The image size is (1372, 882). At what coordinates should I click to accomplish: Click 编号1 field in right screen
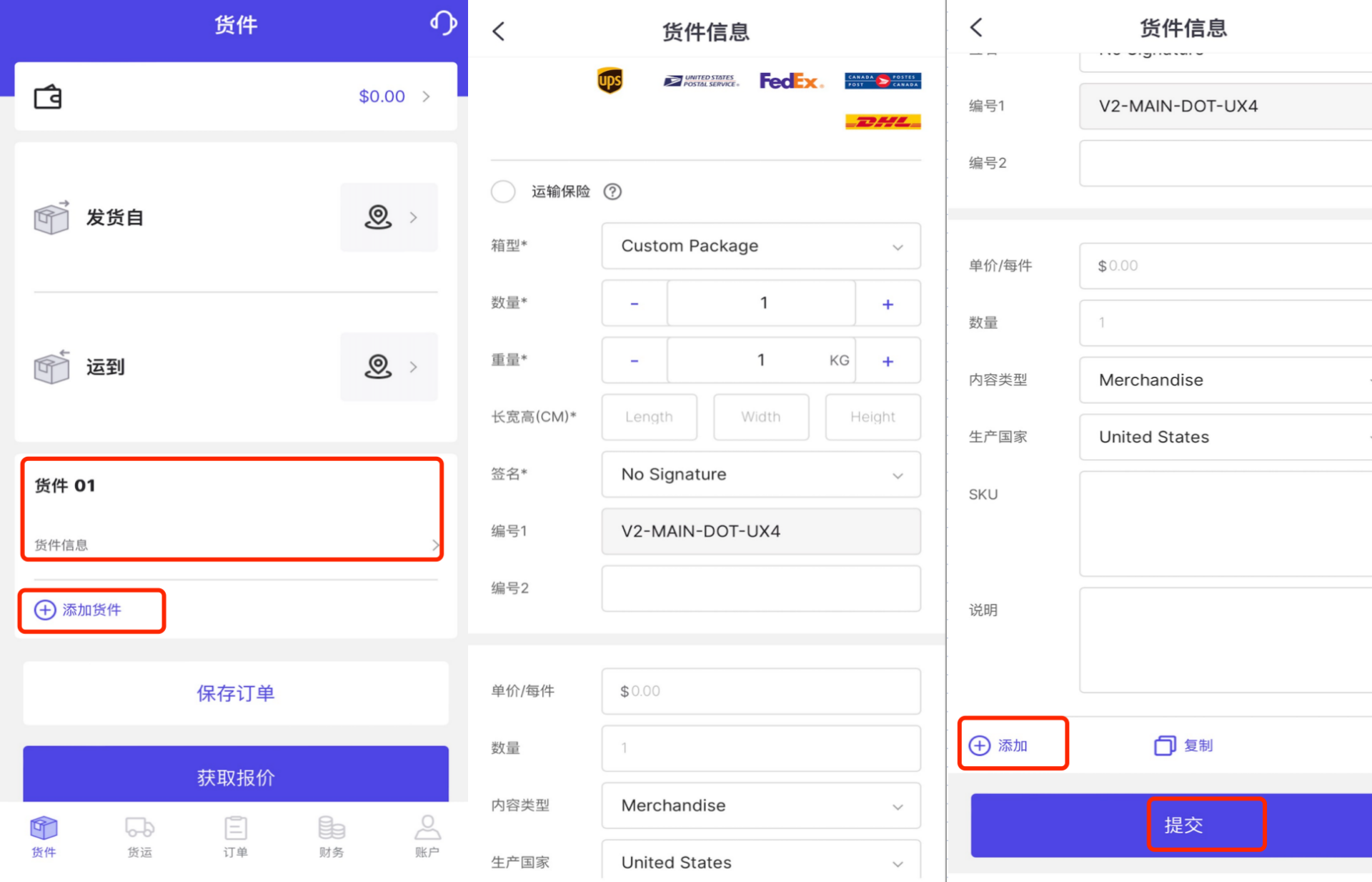click(x=1226, y=106)
